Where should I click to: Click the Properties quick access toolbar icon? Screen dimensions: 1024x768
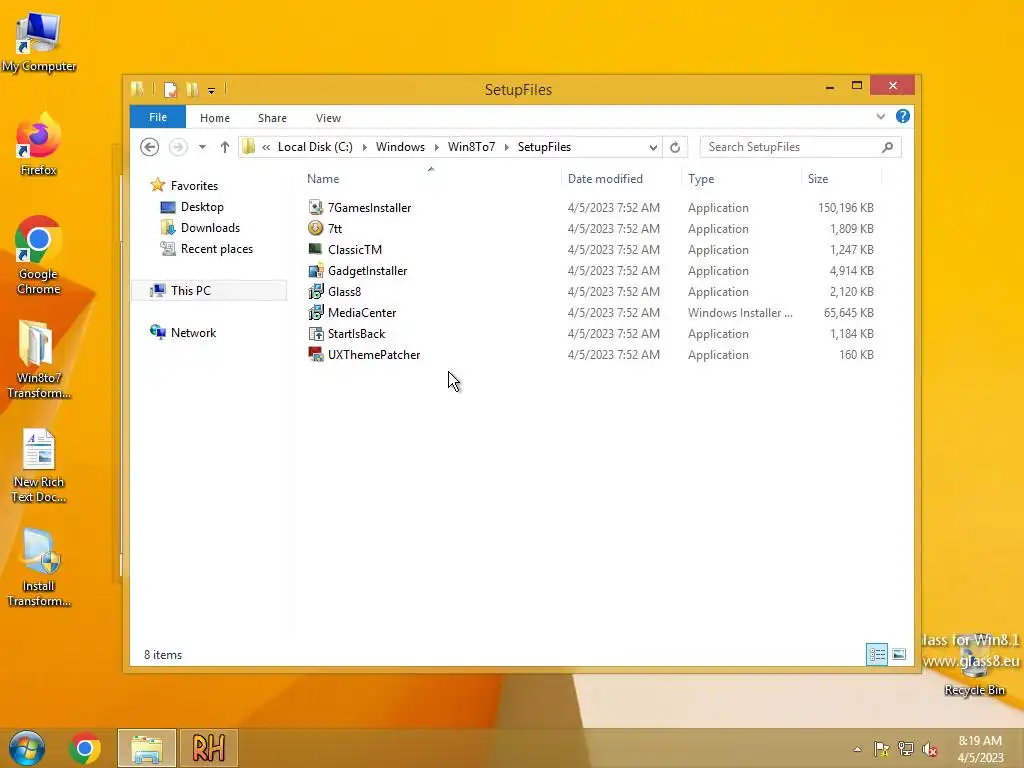point(170,89)
